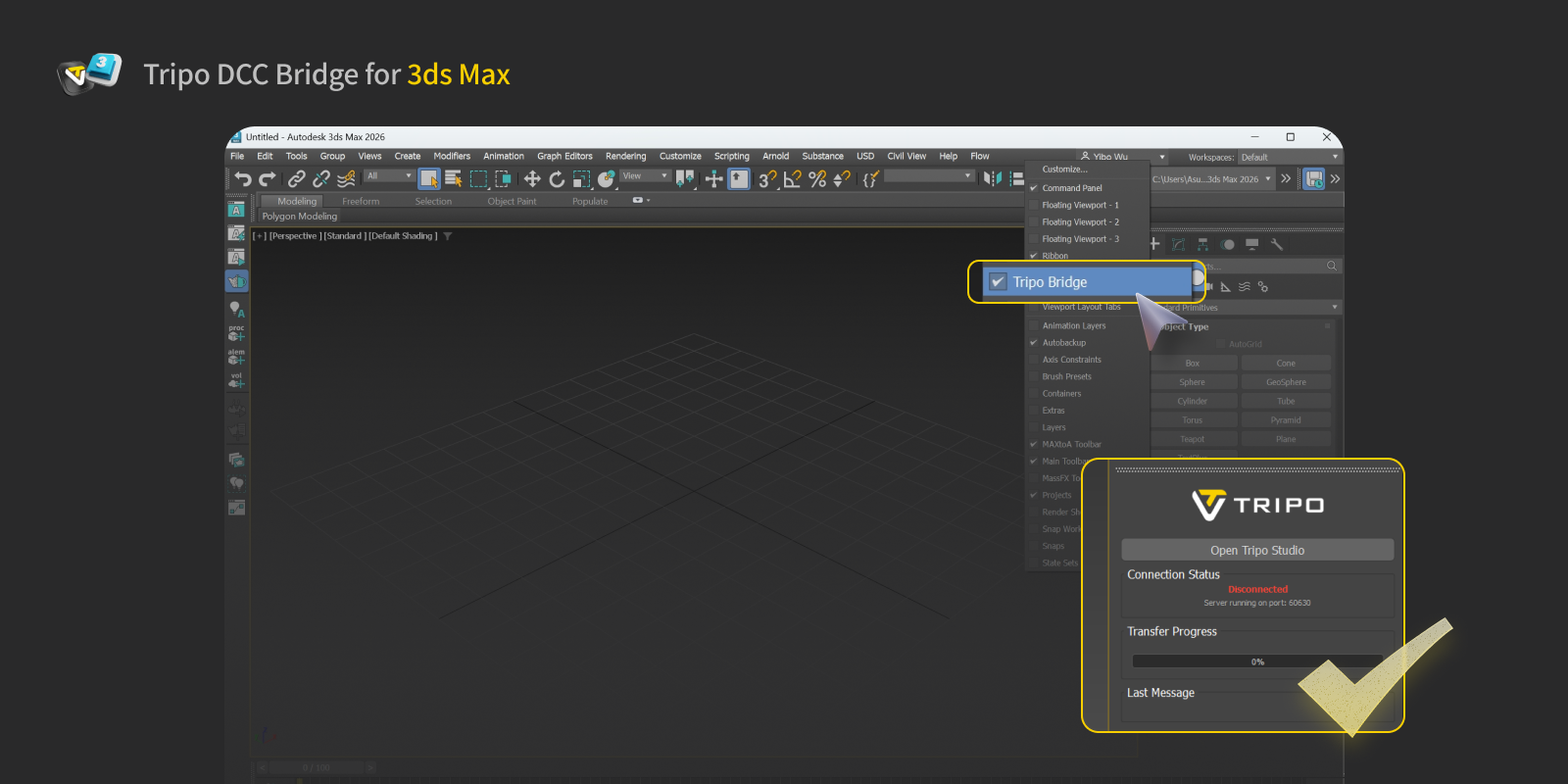The width and height of the screenshot is (1568, 784).
Task: Click the Redo arrow icon
Action: 267,178
